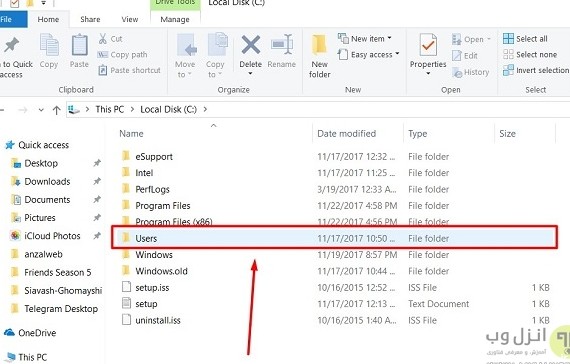The width and height of the screenshot is (570, 364).
Task: Select the eSupport folder
Action: [x=154, y=157]
